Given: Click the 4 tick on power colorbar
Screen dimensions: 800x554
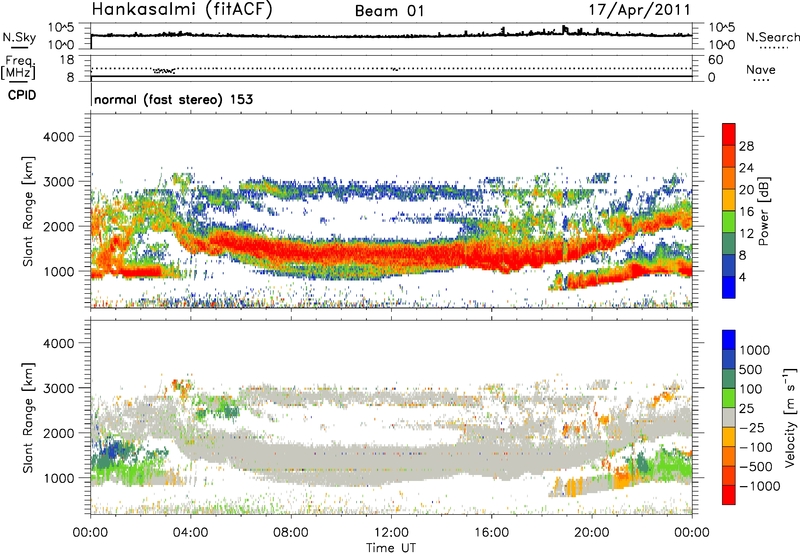Looking at the screenshot, I should [x=743, y=277].
